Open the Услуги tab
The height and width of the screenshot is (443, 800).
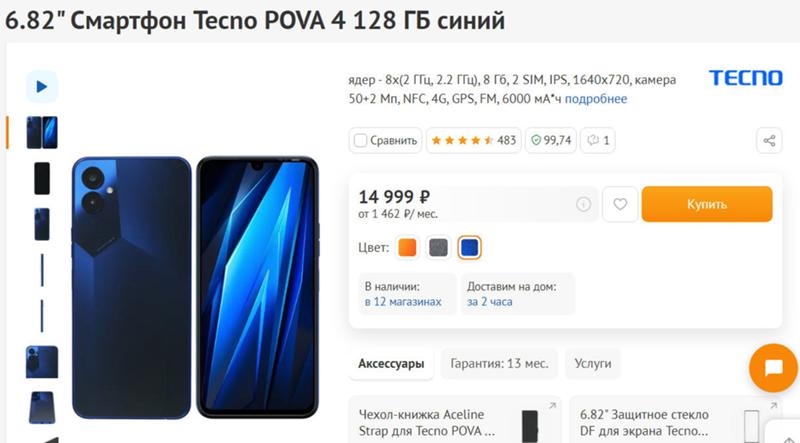[593, 364]
